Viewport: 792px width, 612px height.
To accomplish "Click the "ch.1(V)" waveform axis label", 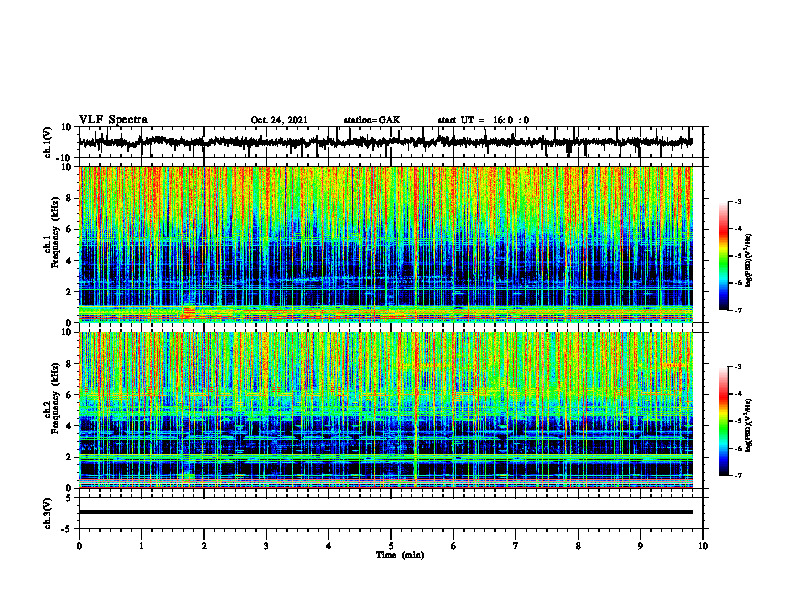I will 48,142.
